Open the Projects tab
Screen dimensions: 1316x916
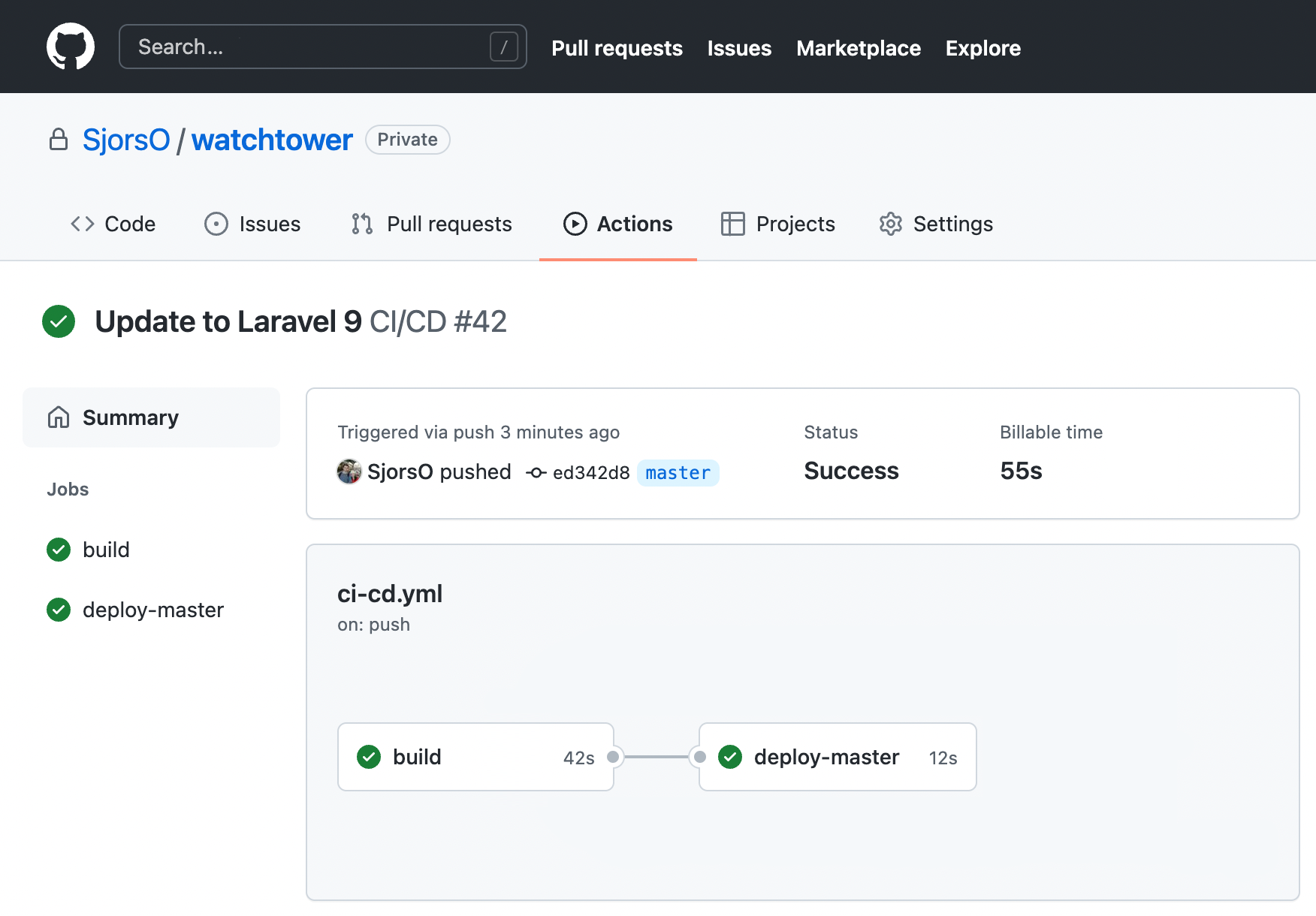point(777,224)
